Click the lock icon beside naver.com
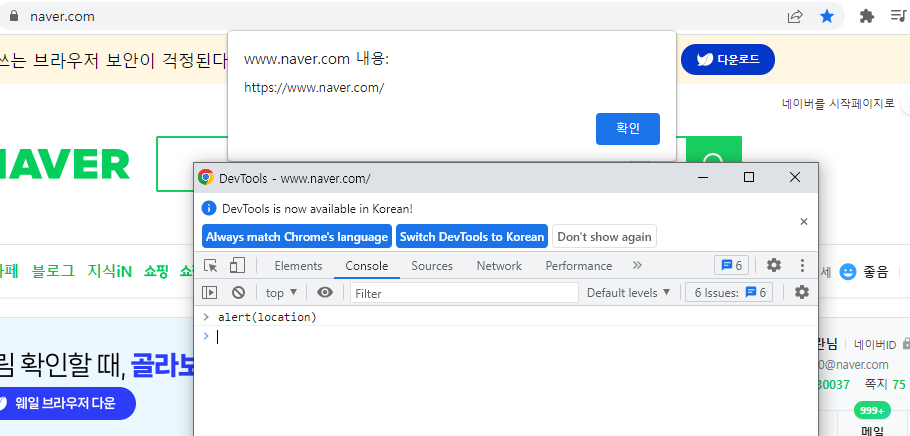910x436 pixels. tap(14, 16)
